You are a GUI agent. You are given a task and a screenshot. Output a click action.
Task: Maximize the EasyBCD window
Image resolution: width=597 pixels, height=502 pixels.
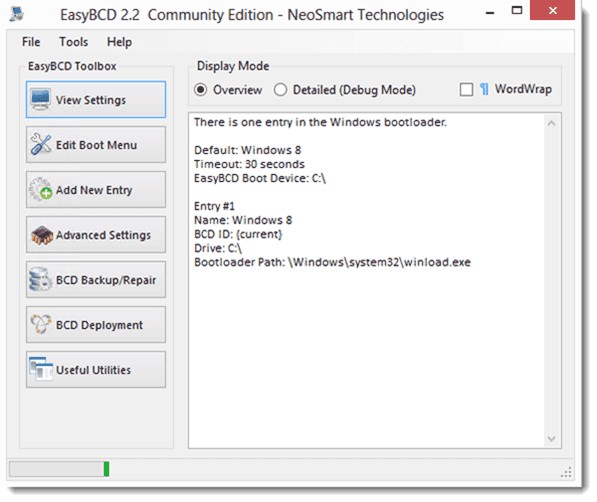(517, 10)
